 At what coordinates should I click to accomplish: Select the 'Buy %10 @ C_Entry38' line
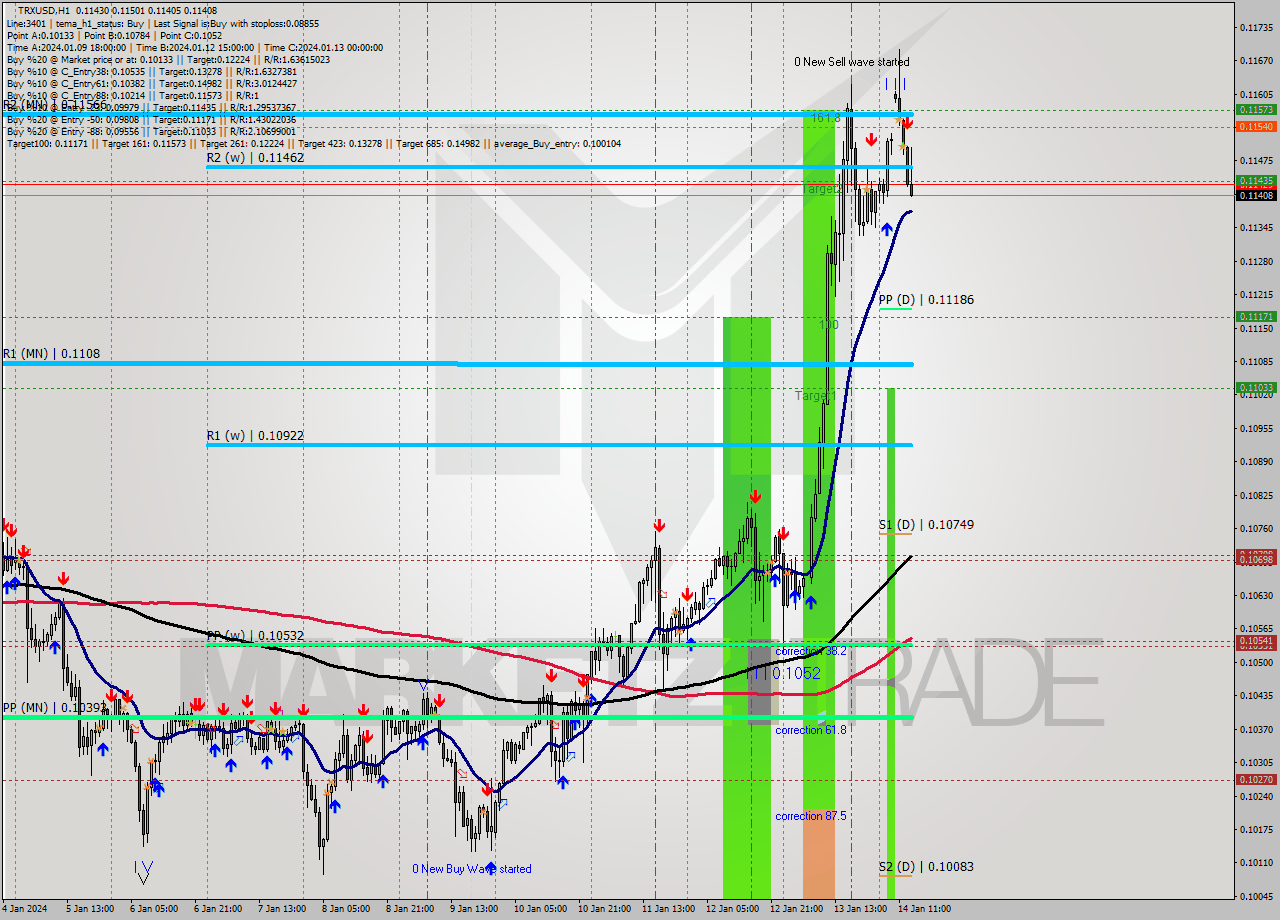[151, 72]
